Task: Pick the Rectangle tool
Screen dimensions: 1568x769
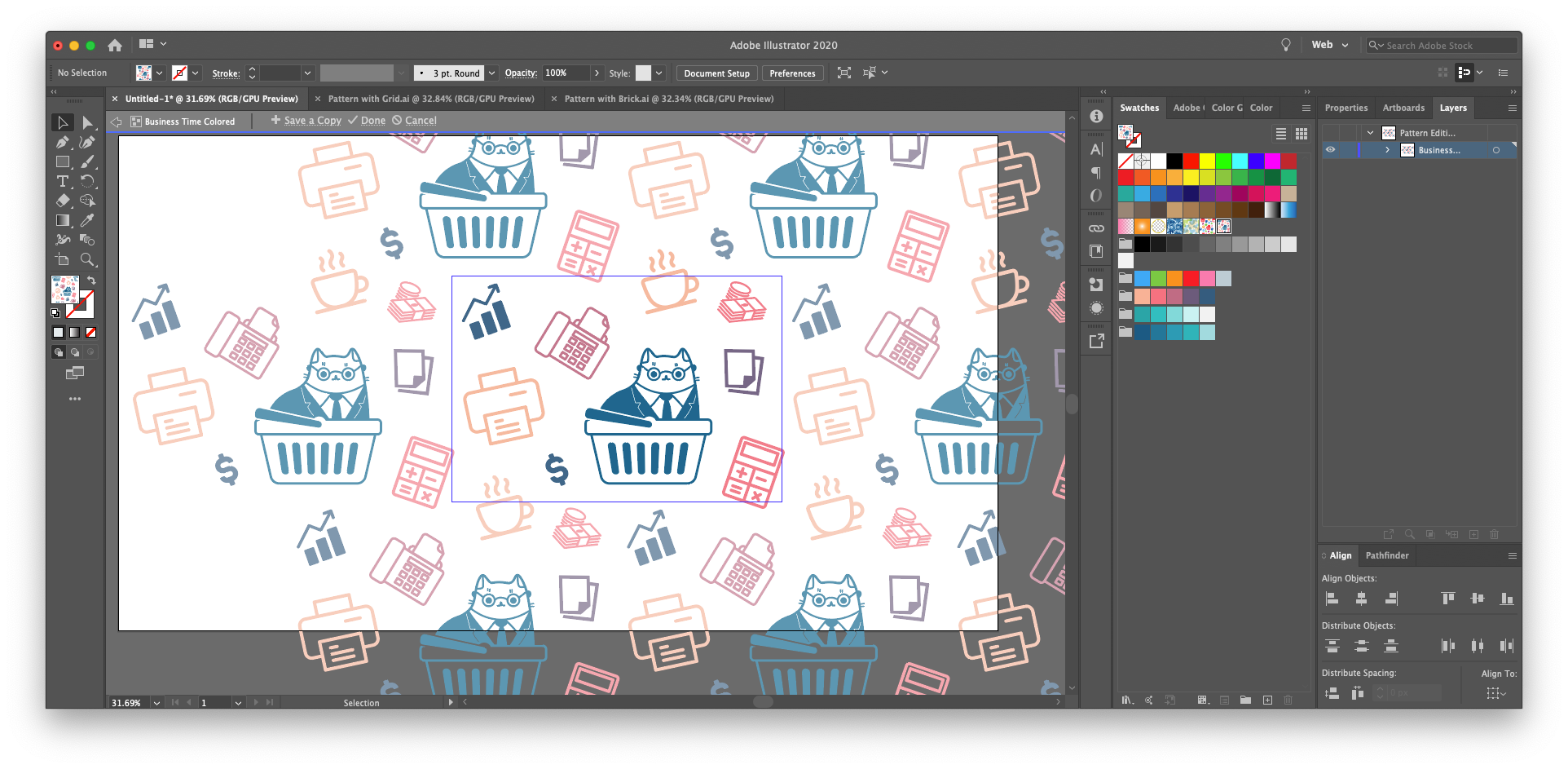Action: (63, 161)
